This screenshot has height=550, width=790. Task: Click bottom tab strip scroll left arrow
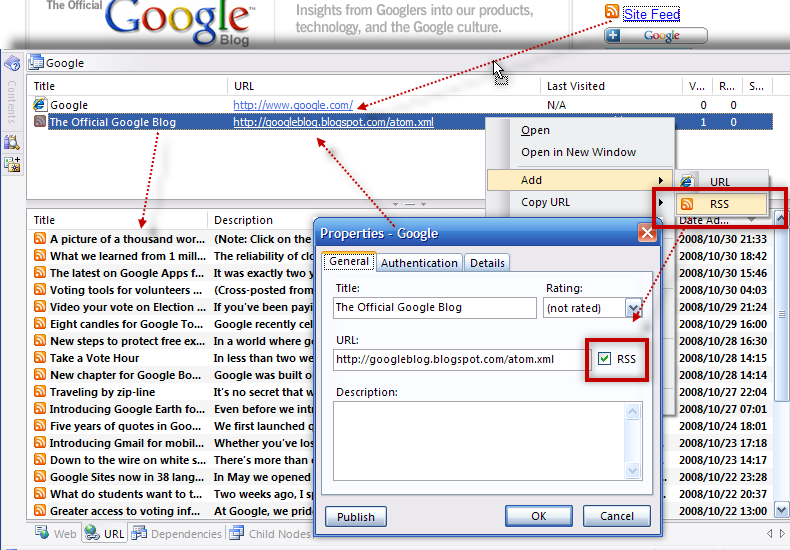pyautogui.click(x=769, y=533)
